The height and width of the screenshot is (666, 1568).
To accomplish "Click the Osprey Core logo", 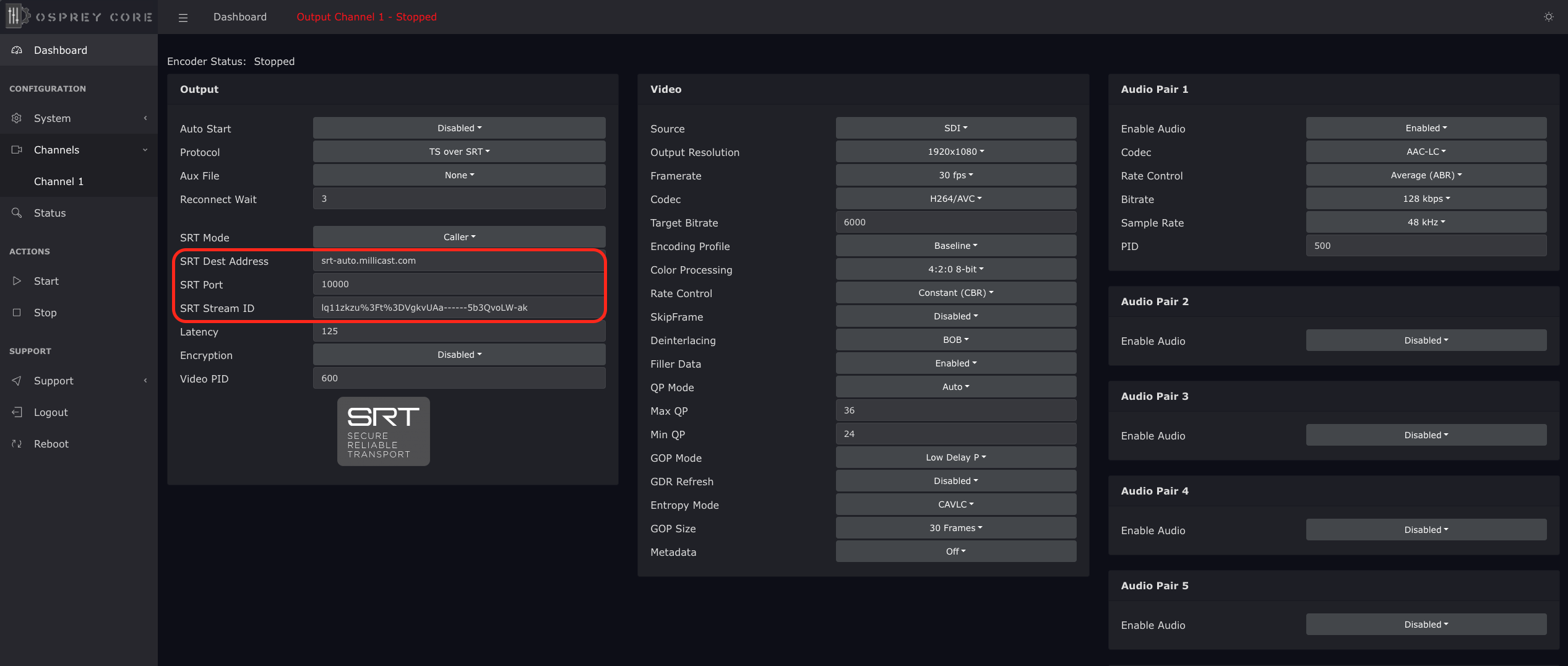I will tap(79, 17).
